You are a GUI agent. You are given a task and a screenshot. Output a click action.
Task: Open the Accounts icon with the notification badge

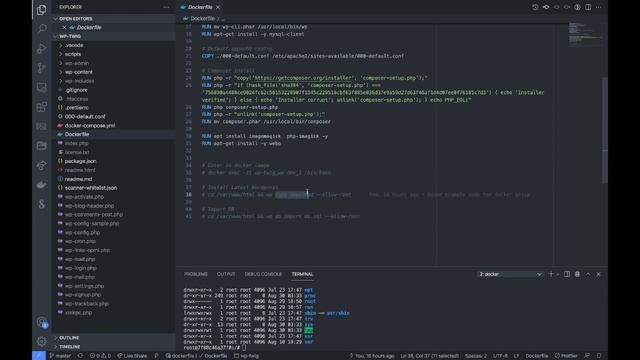click(42, 322)
